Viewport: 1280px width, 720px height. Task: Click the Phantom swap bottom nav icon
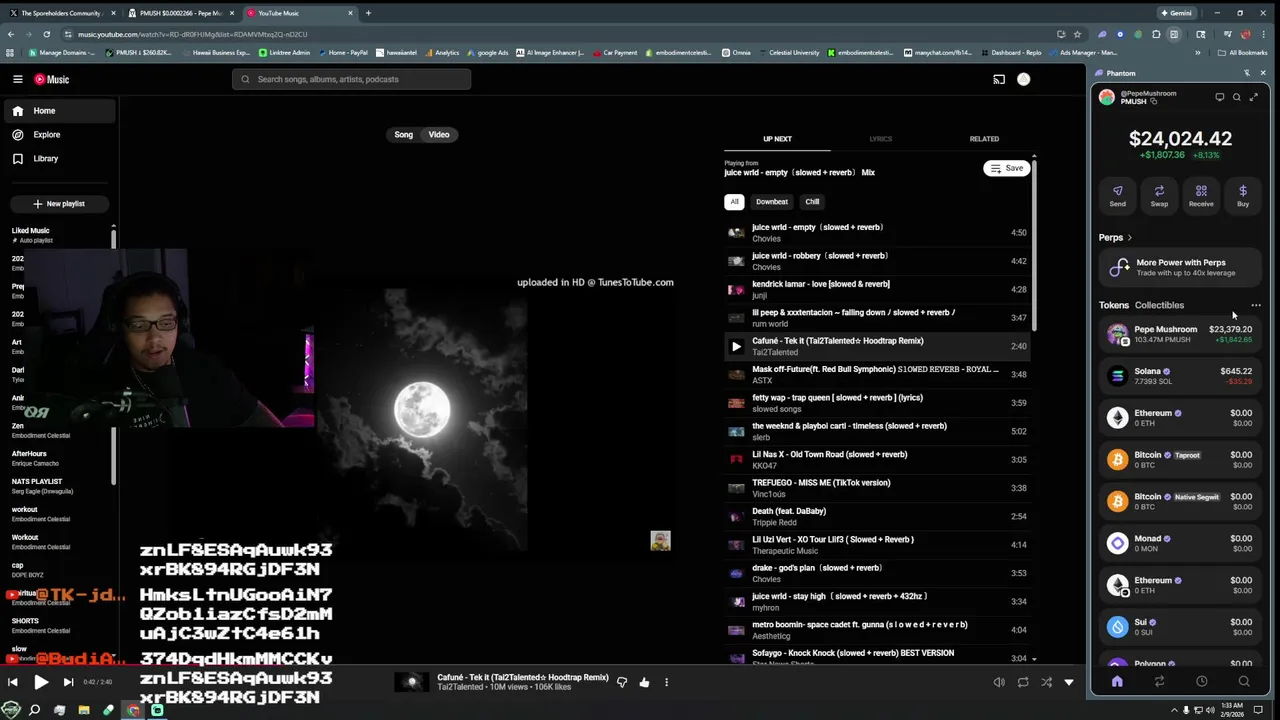coord(1159,682)
